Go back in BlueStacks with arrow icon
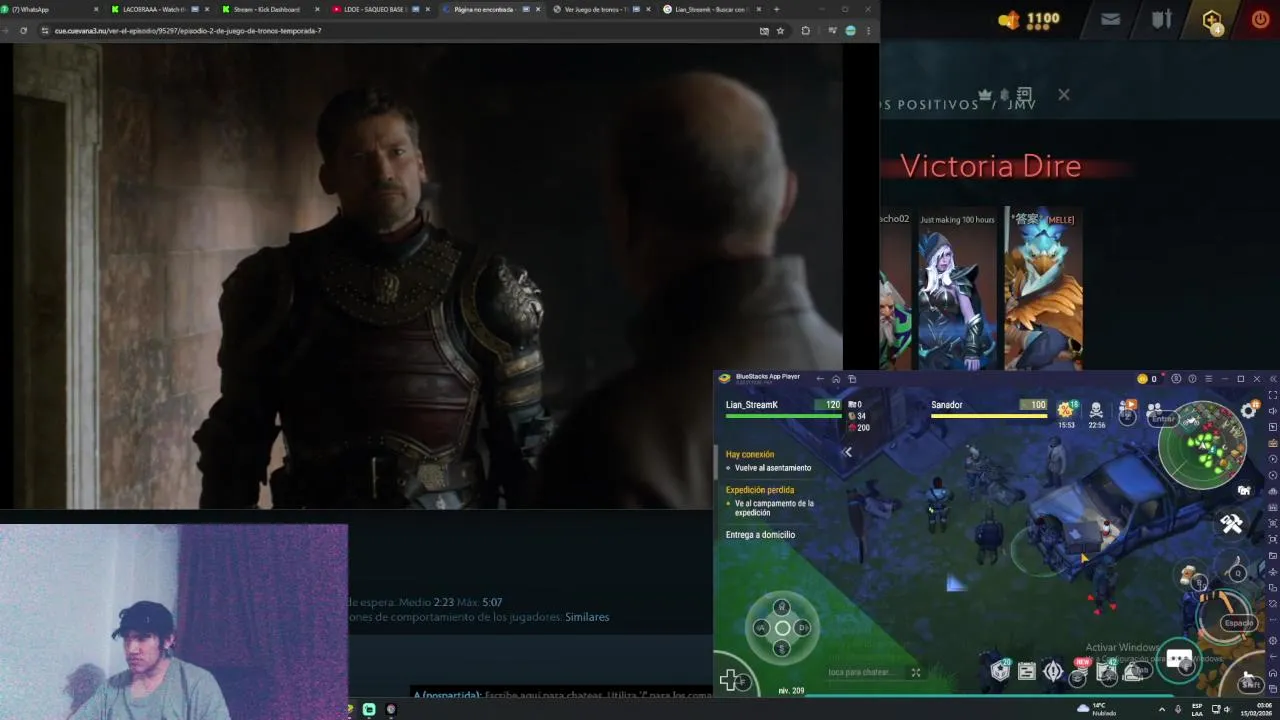The height and width of the screenshot is (720, 1280). 819,379
